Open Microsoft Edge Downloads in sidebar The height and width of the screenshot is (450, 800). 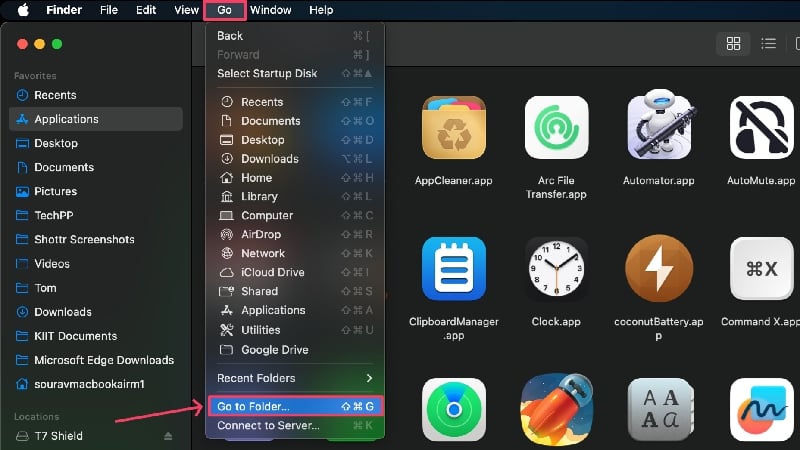click(96, 360)
